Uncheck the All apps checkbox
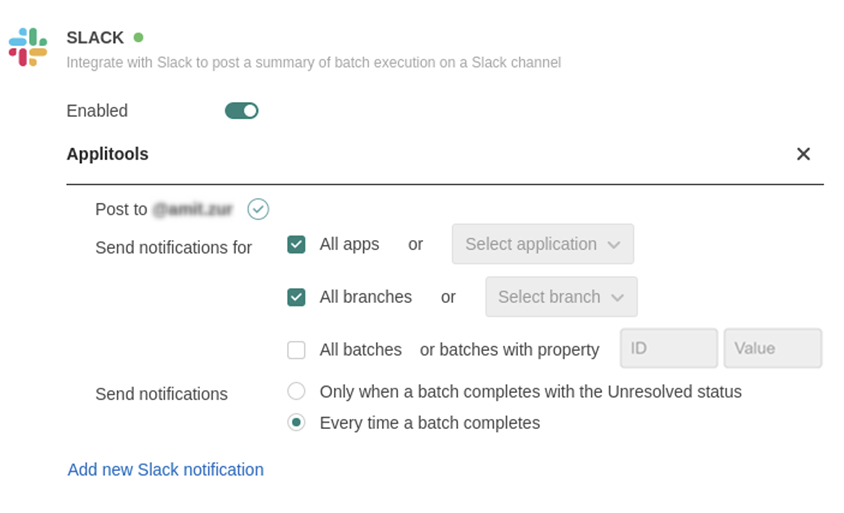Image resolution: width=844 pixels, height=513 pixels. [296, 244]
